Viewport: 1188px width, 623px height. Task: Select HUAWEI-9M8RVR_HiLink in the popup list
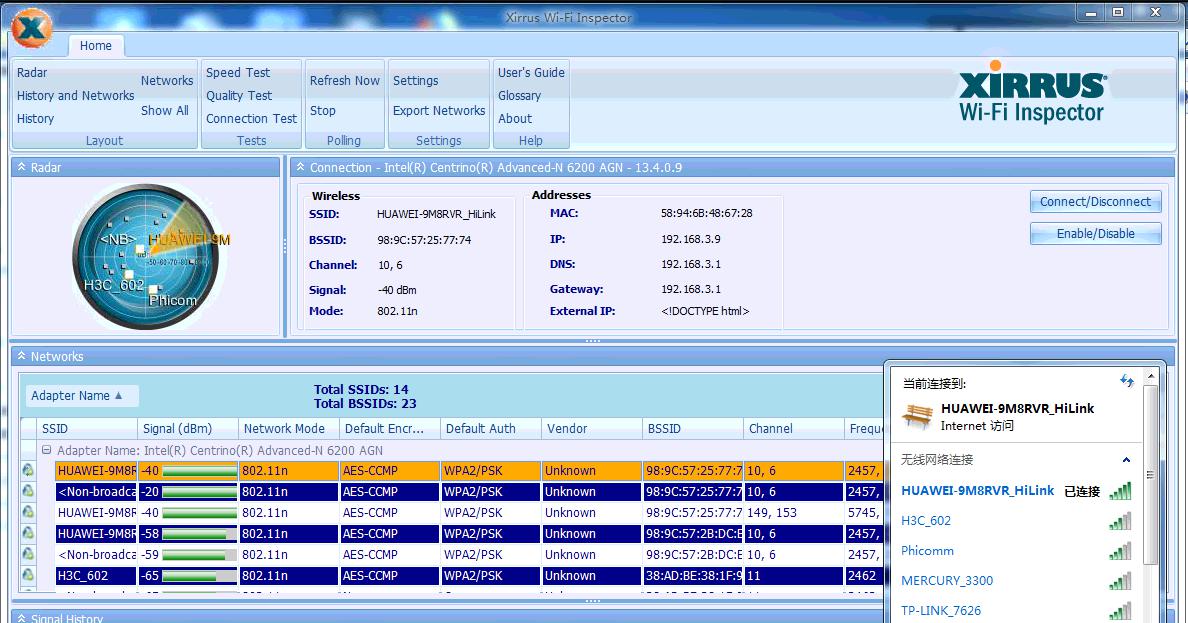pos(977,490)
